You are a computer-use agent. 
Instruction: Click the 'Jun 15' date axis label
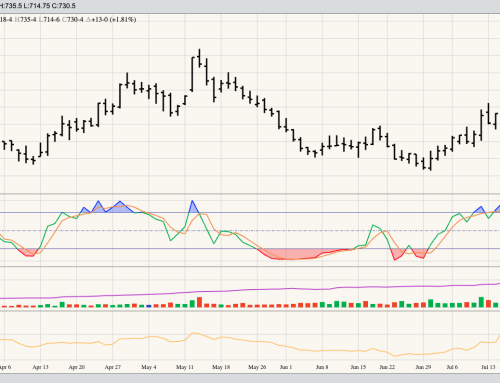(x=358, y=367)
